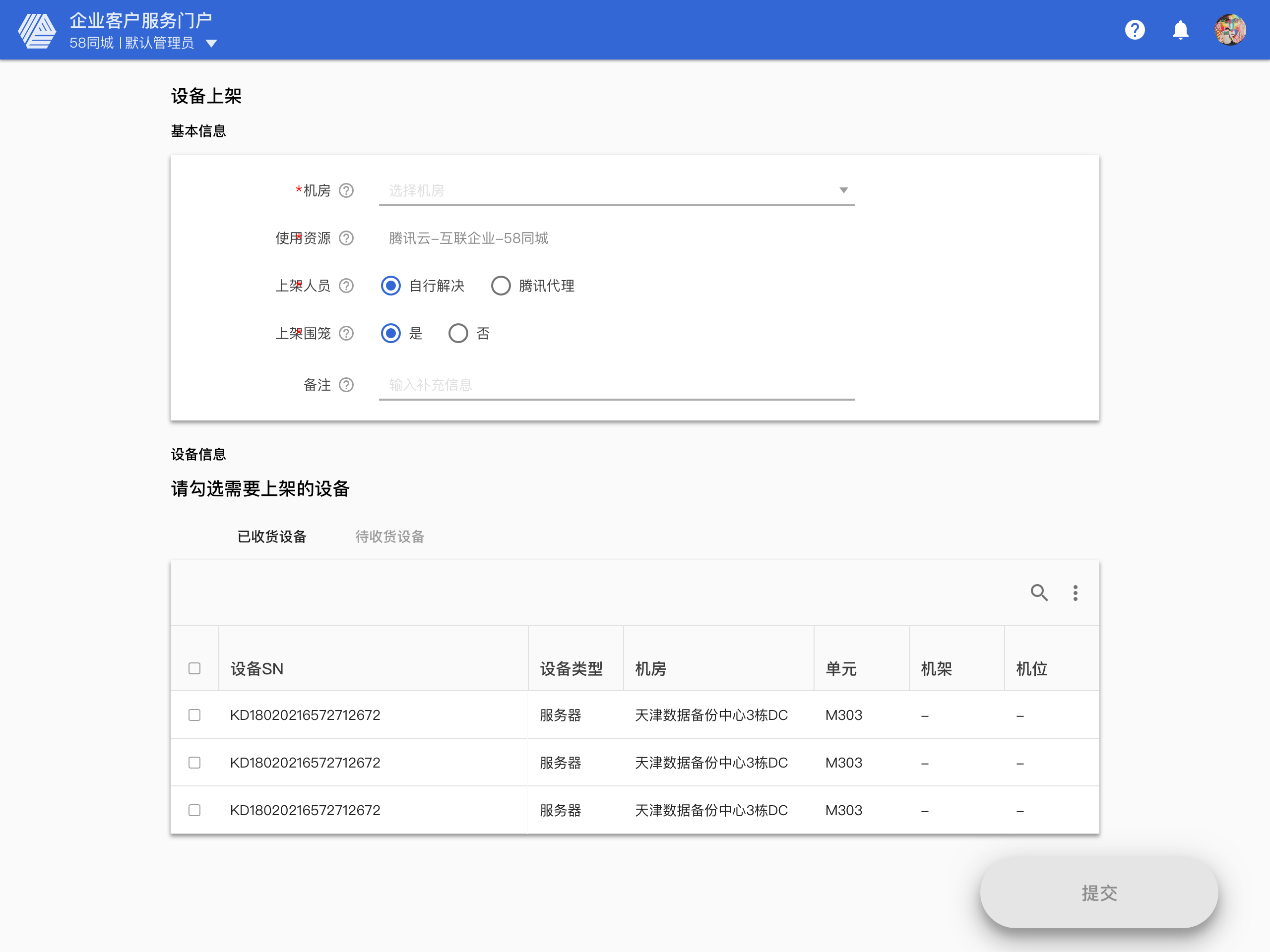Click the third row's 天津数据备份中心3栋DC cell
The height and width of the screenshot is (952, 1270).
(711, 810)
